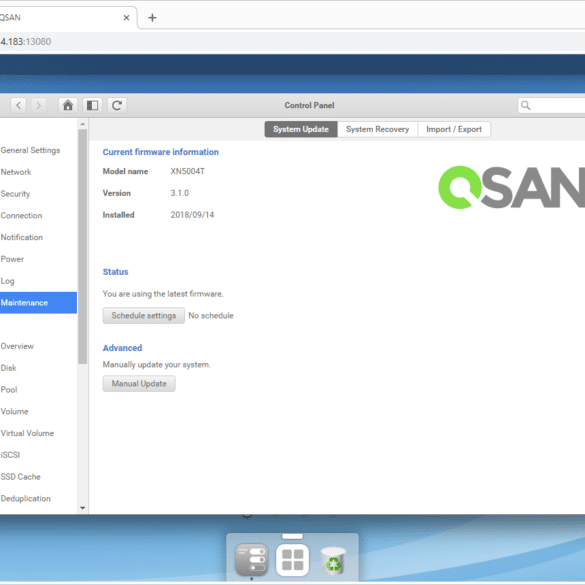Screen dimensions: 585x585
Task: Select Maintenance in sidebar
Action: click(38, 303)
